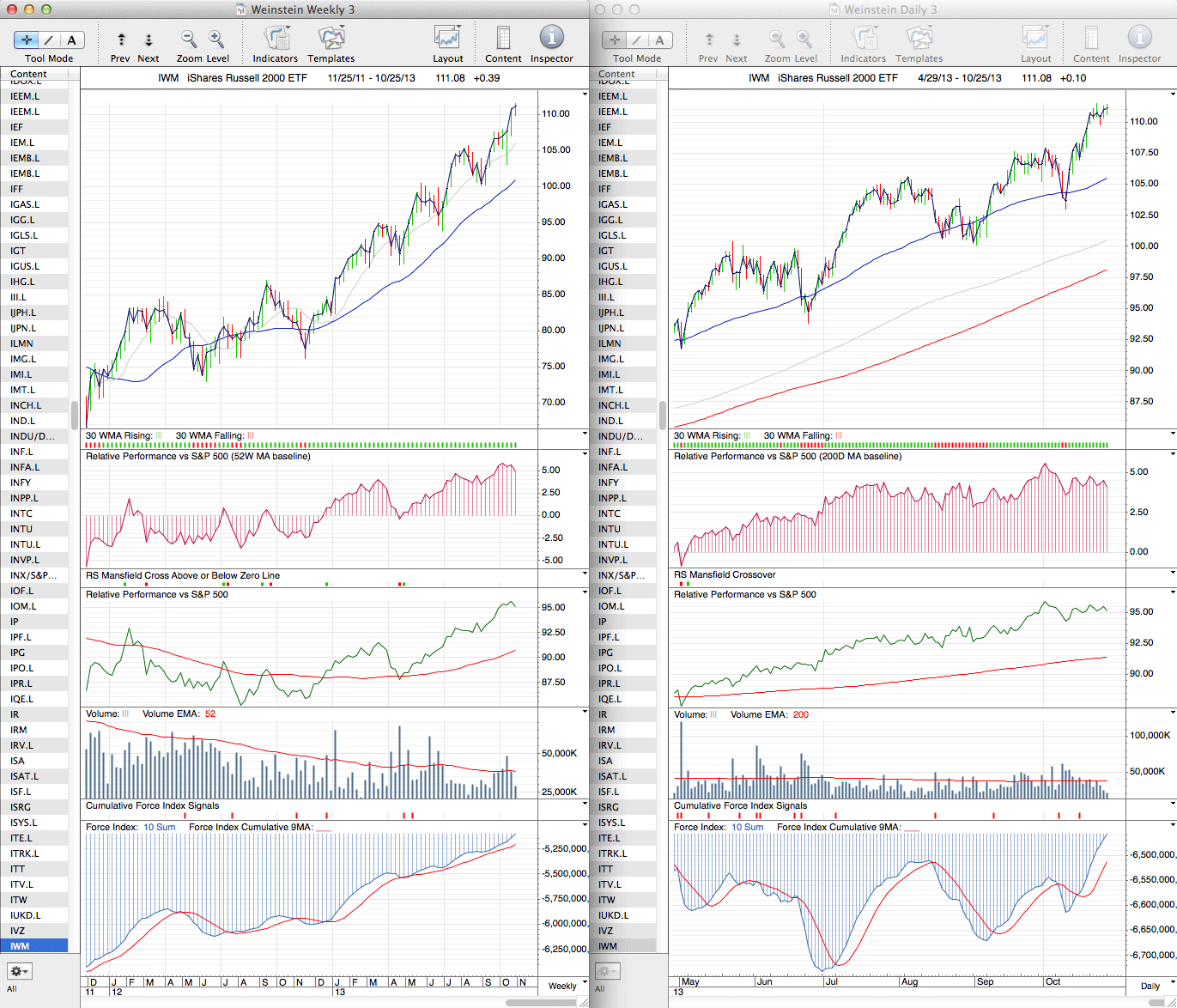Click the Prev arrow in Weekly window

[x=121, y=39]
